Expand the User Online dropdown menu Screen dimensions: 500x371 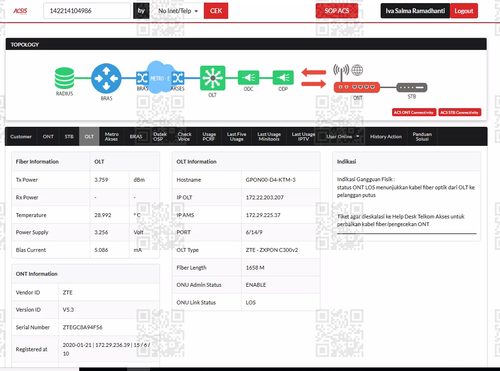coord(343,137)
